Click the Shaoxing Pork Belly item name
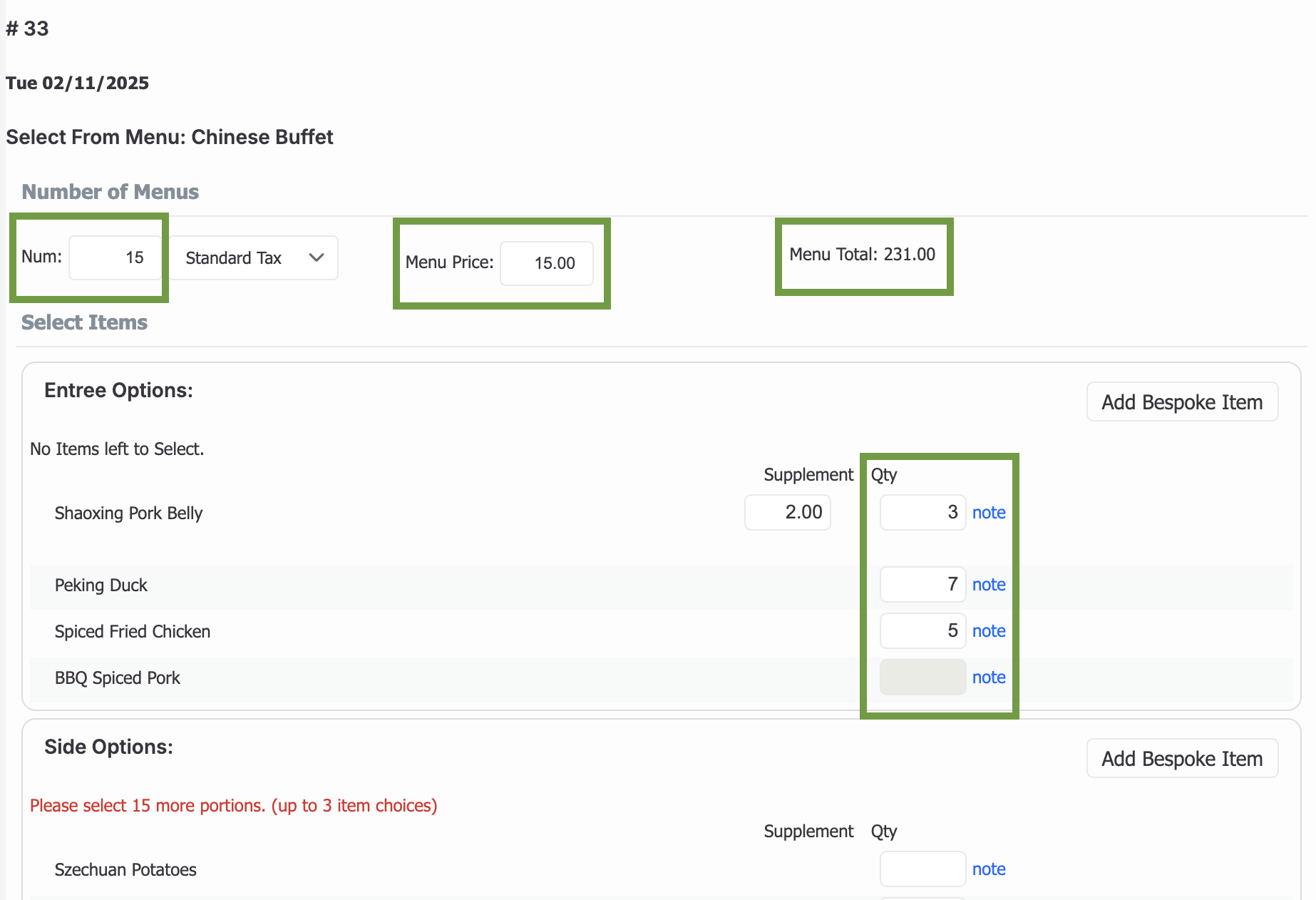The height and width of the screenshot is (900, 1316). point(128,513)
